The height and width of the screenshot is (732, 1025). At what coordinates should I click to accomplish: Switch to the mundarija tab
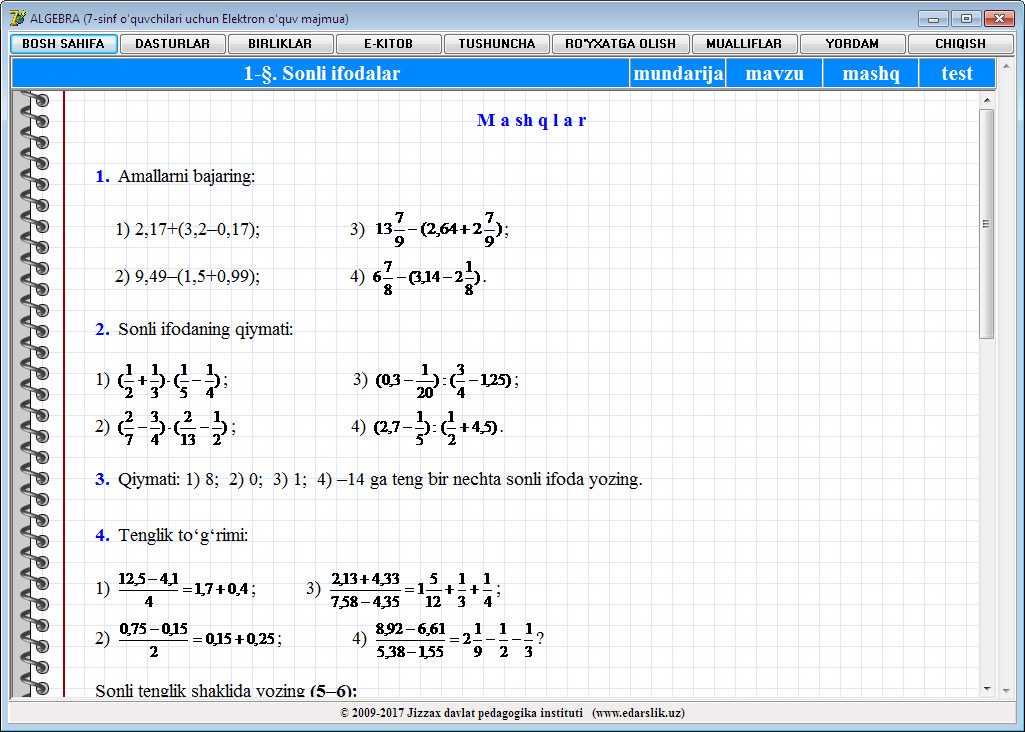point(679,73)
